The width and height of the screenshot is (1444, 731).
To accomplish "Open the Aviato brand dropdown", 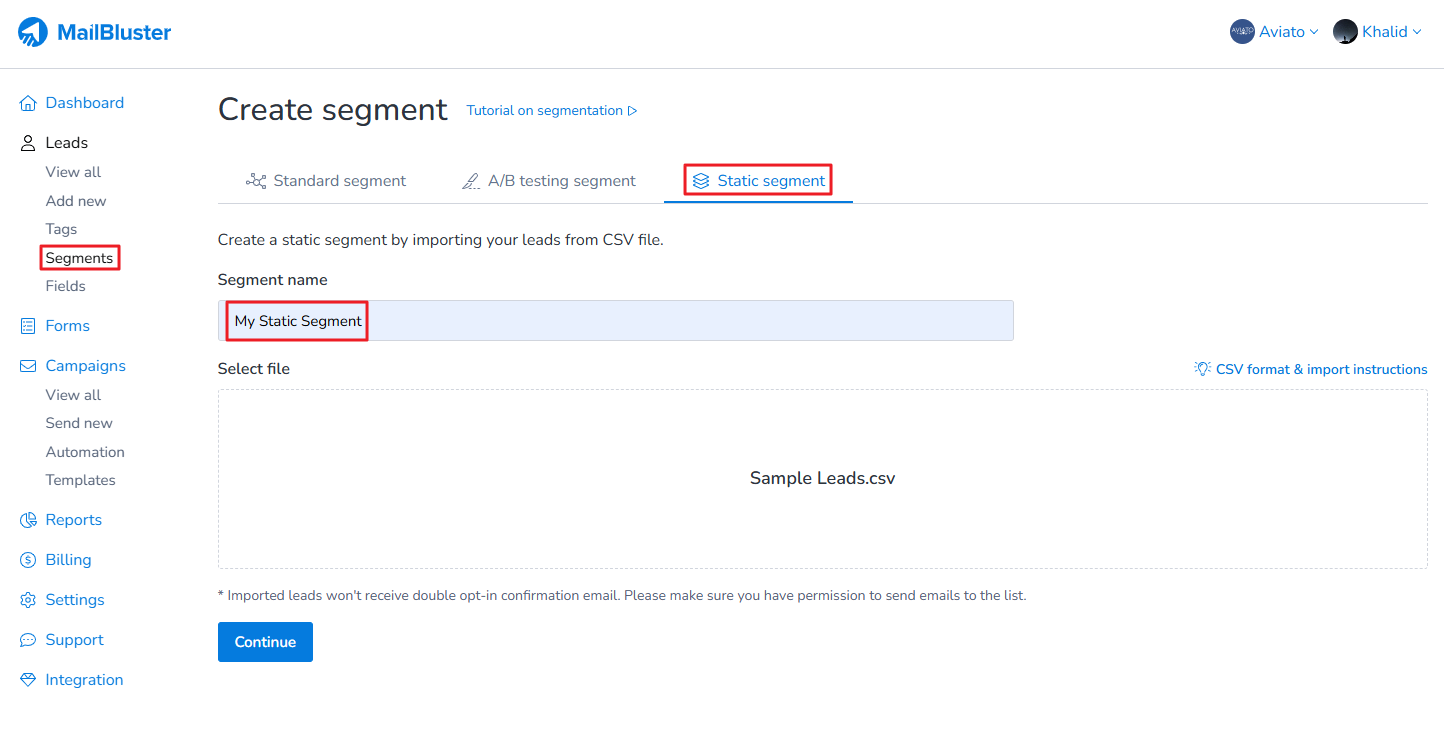I will pyautogui.click(x=1274, y=32).
